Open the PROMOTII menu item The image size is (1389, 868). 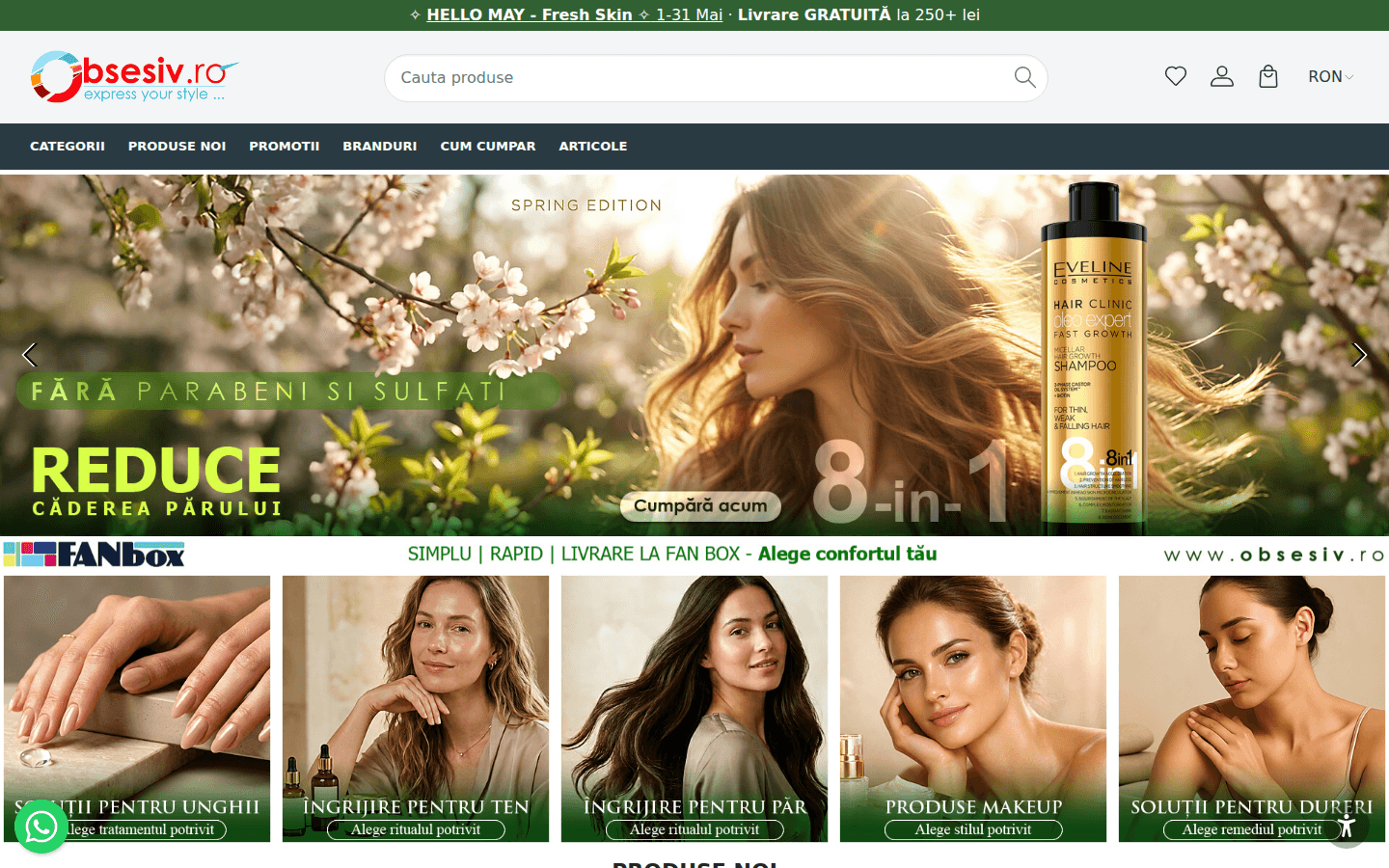pyautogui.click(x=285, y=147)
